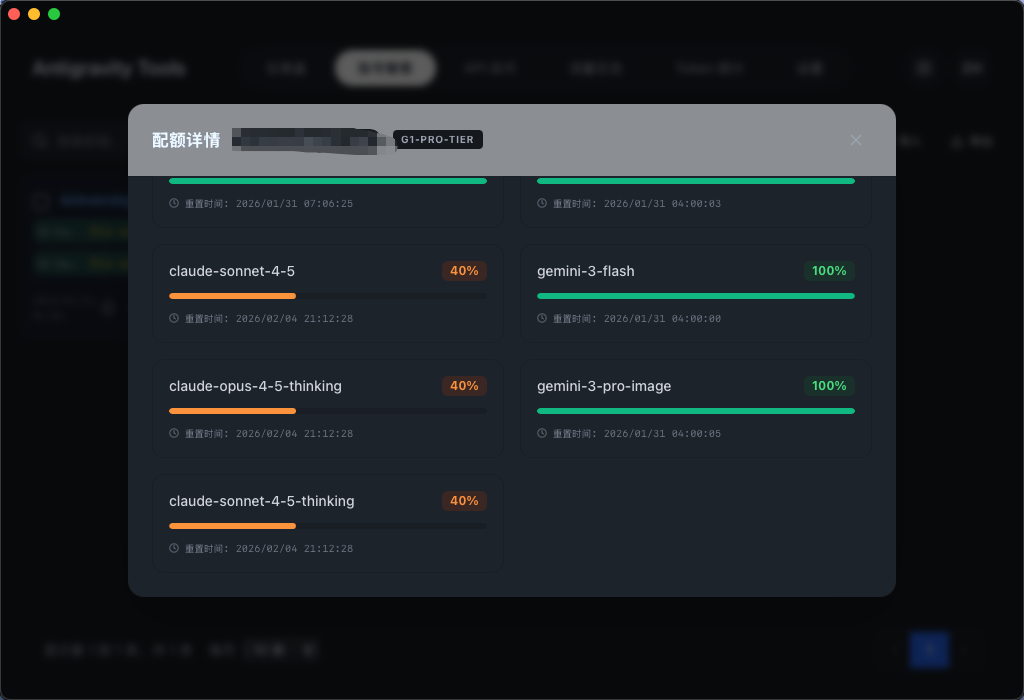Click the red close window button
Image resolution: width=1024 pixels, height=700 pixels.
(14, 14)
